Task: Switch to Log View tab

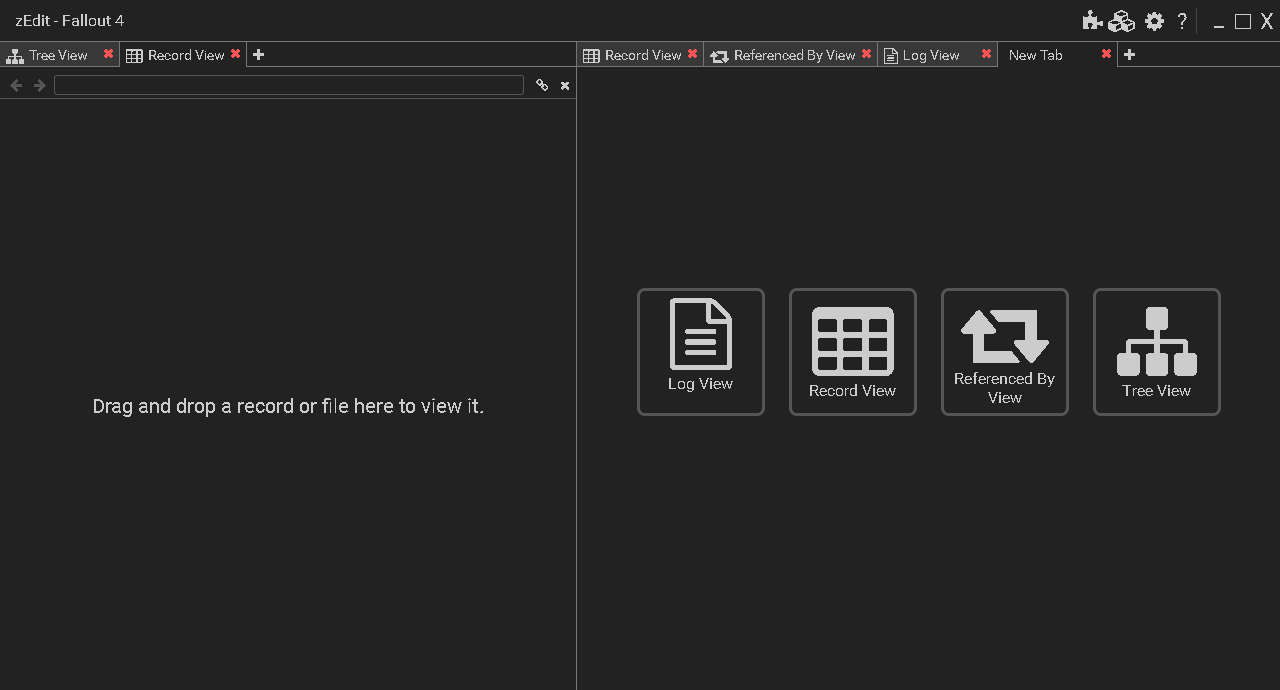Action: 937,55
